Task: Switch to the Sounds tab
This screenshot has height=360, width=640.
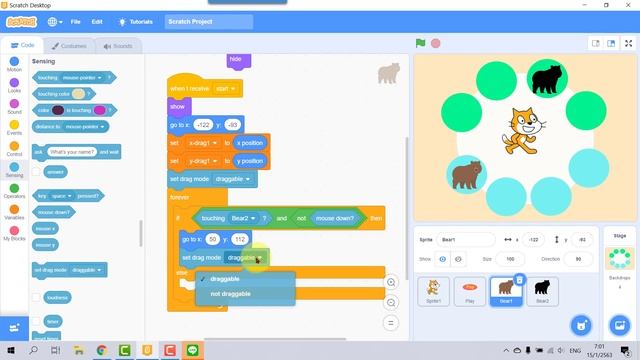Action: click(118, 46)
